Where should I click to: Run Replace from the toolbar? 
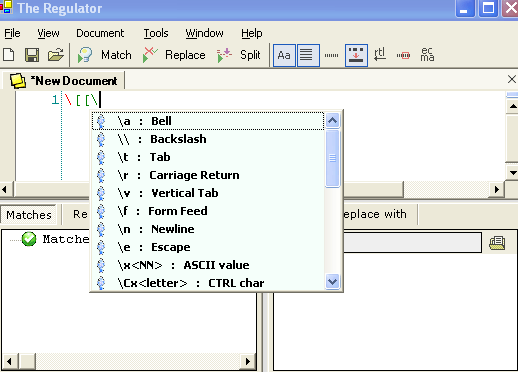tap(174, 55)
